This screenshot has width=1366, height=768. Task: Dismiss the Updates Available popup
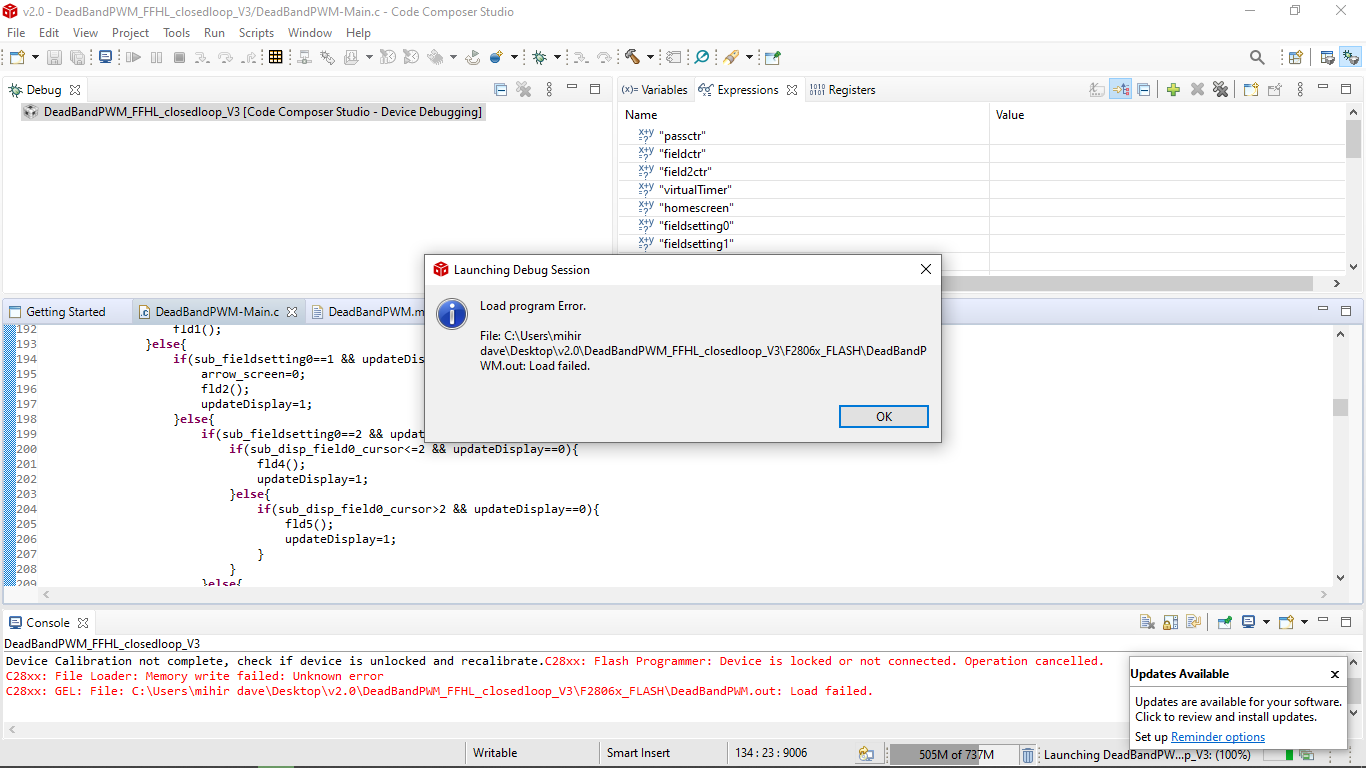(1335, 674)
